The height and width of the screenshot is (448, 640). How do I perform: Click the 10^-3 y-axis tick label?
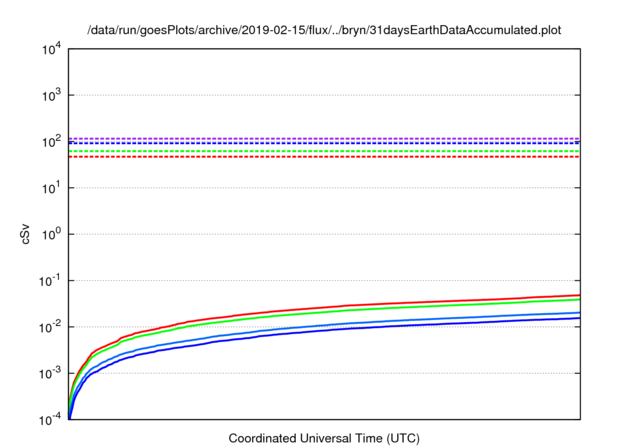pyautogui.click(x=50, y=373)
